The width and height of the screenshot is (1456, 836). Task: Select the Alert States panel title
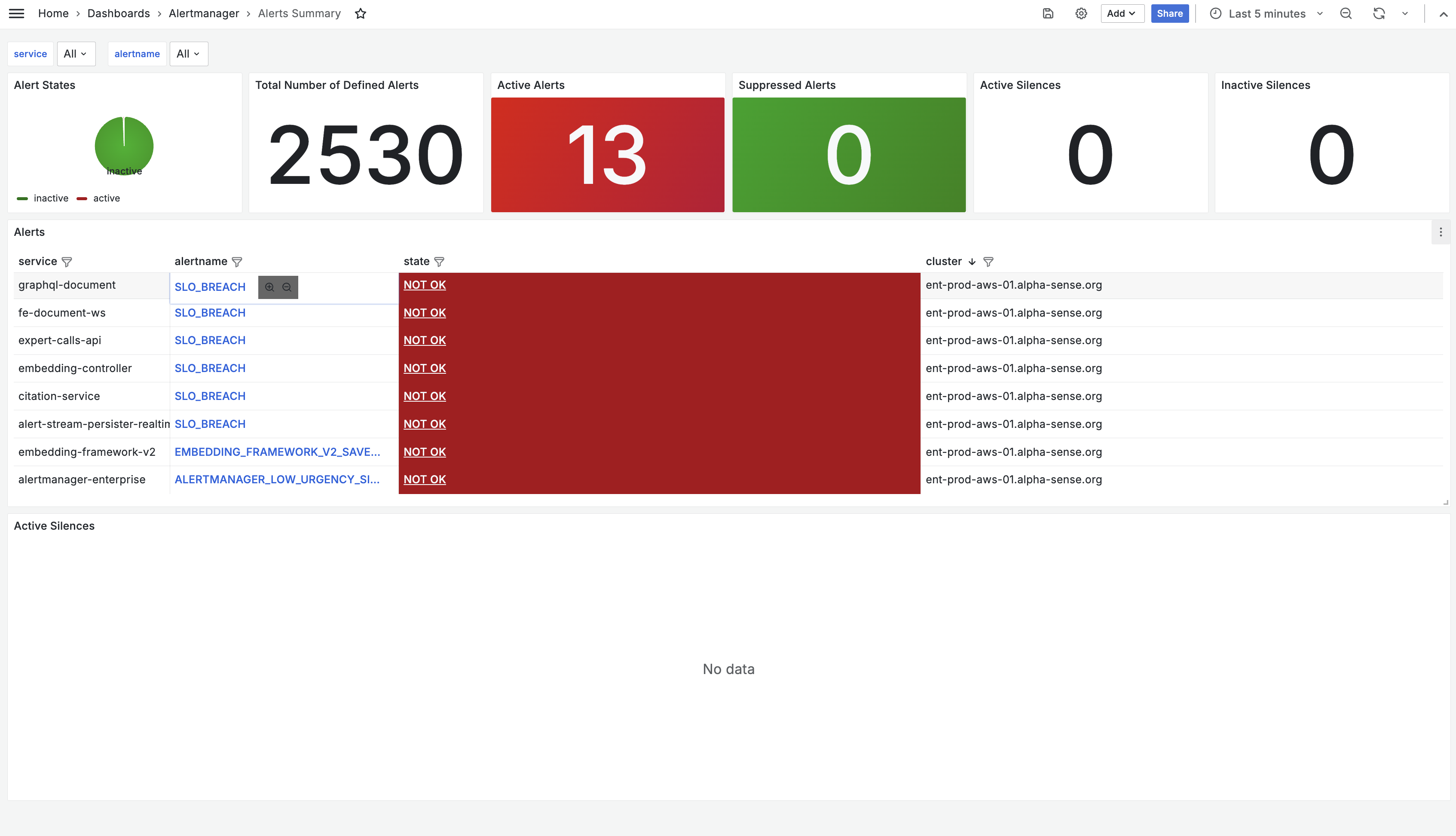pos(44,85)
